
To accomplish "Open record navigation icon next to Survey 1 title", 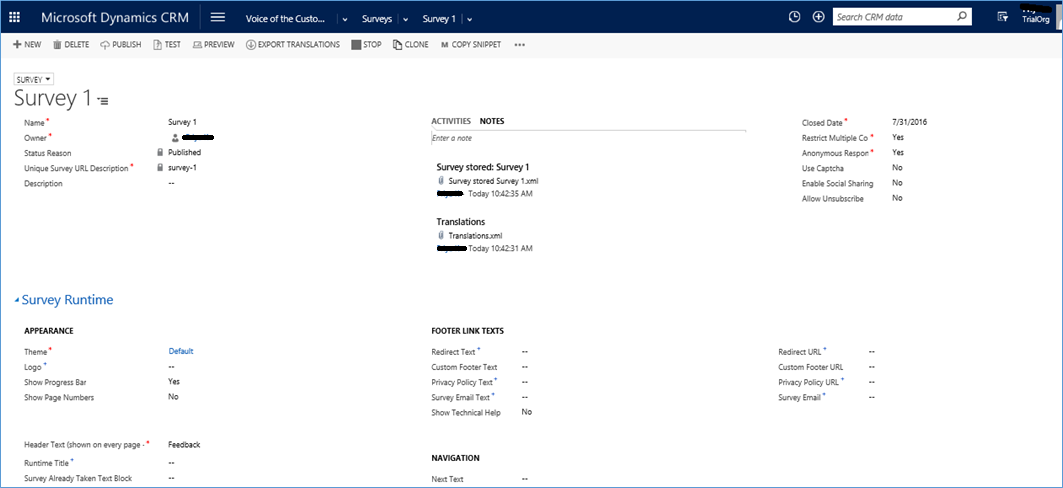I will pyautogui.click(x=103, y=100).
